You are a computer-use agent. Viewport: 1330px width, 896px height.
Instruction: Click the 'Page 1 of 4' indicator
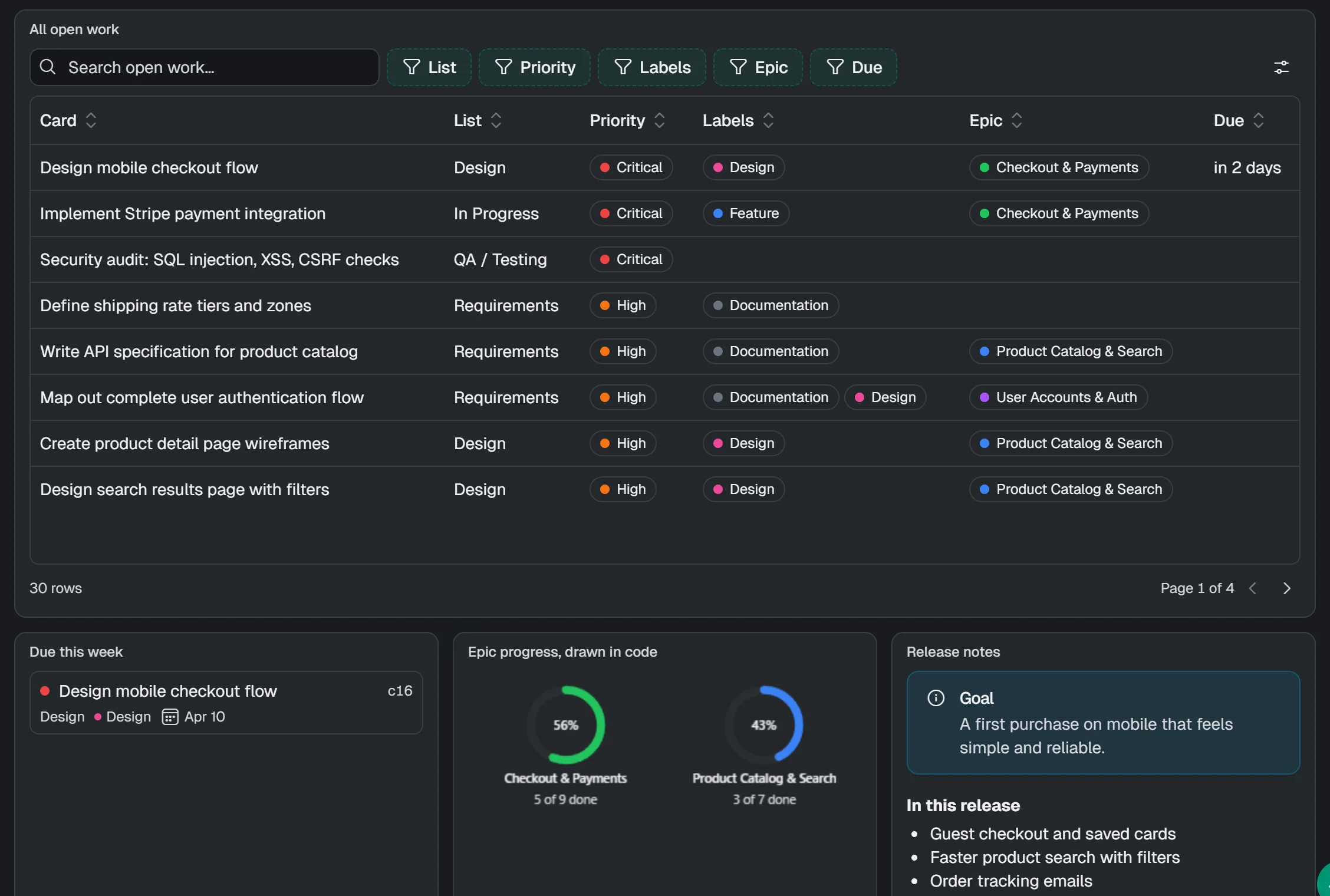(x=1197, y=588)
